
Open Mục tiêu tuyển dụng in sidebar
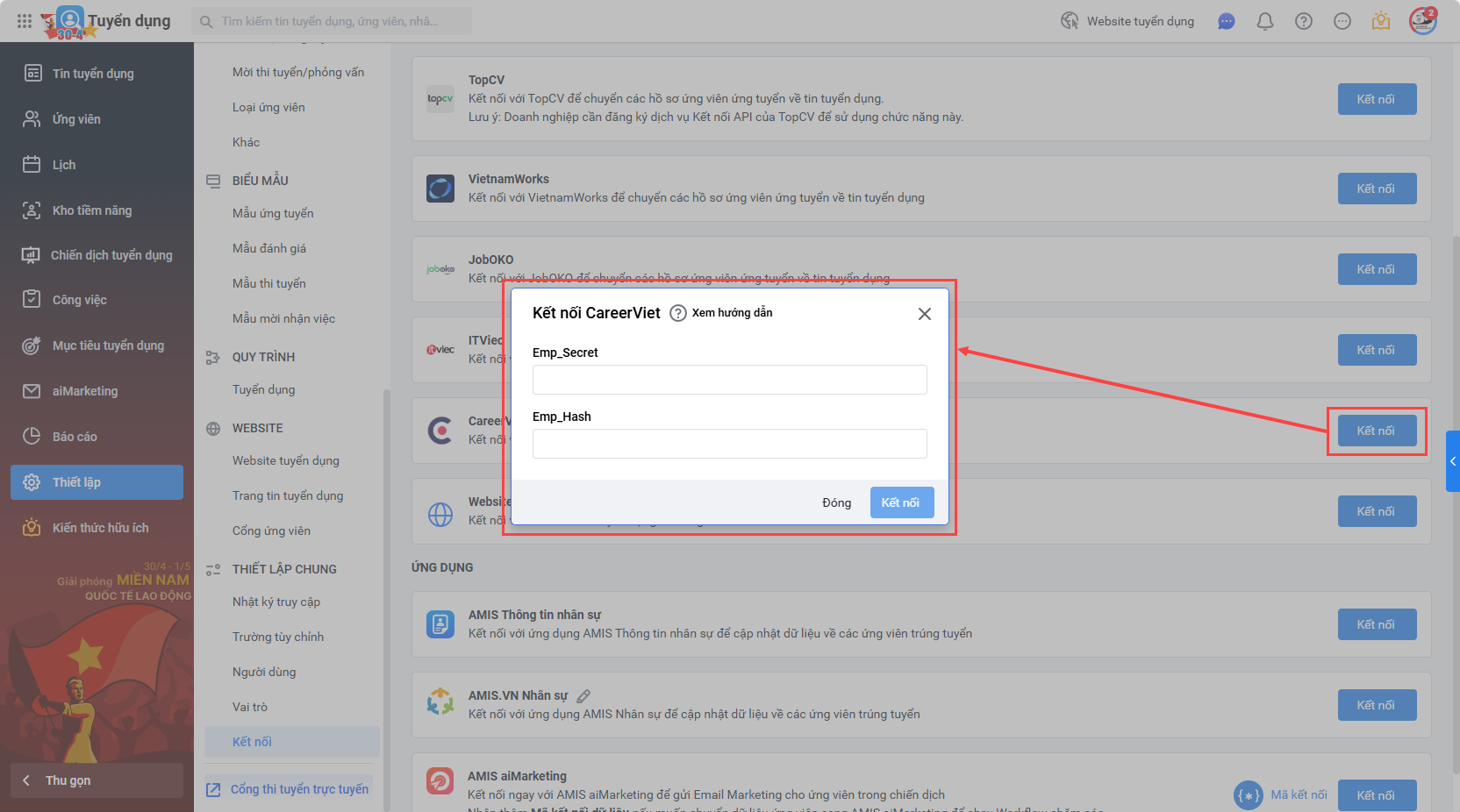tap(97, 345)
